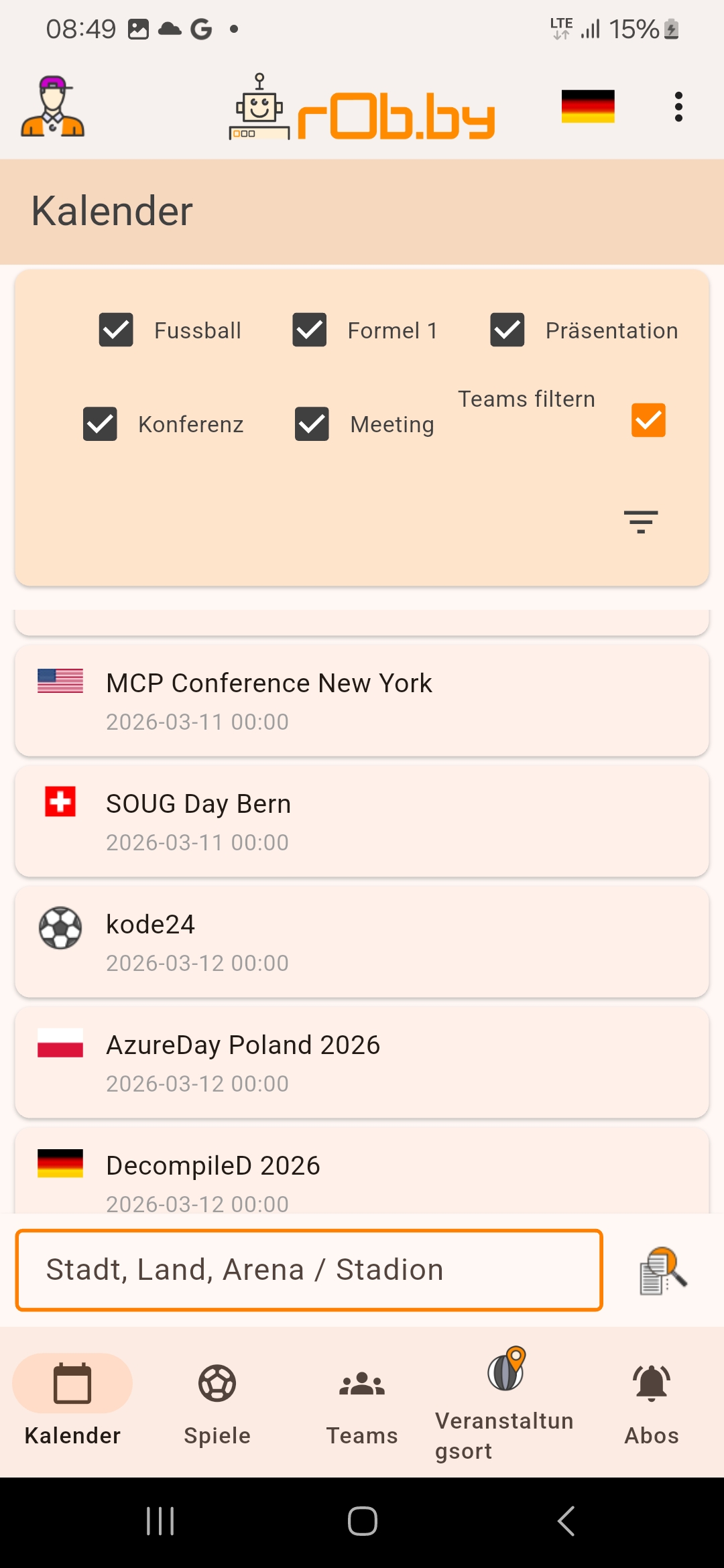Uncheck the Fussball checkbox

(x=116, y=330)
